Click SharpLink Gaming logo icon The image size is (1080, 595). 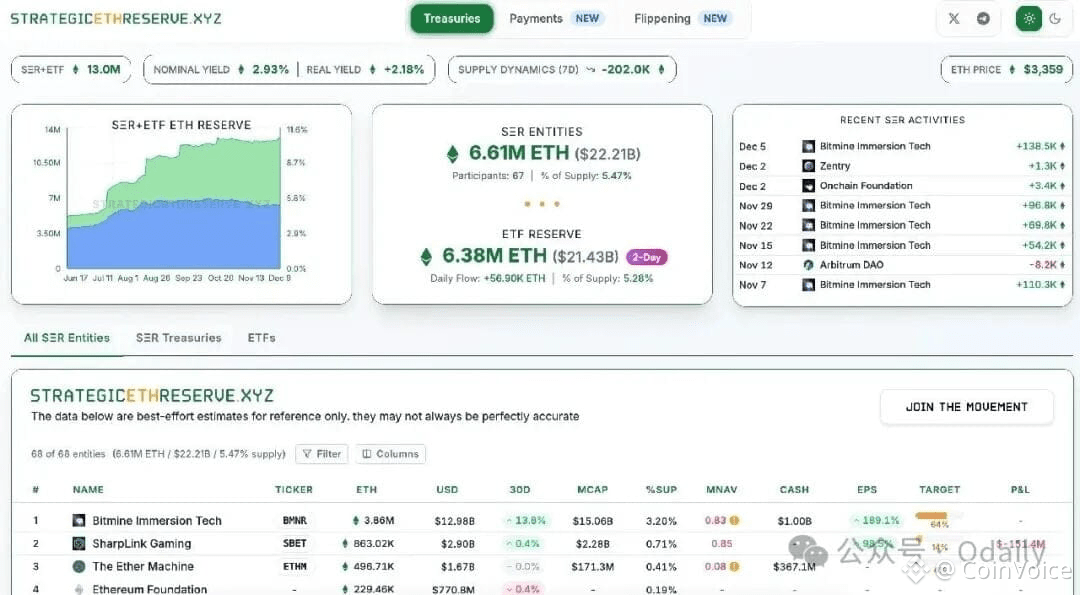tap(79, 543)
